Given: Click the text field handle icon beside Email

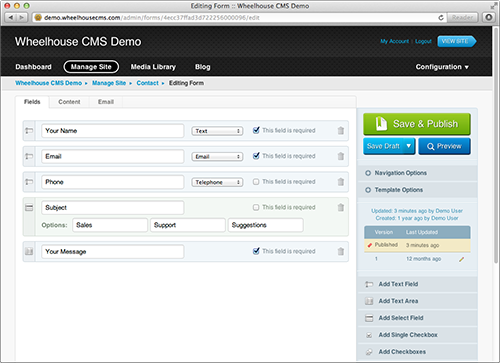Looking at the screenshot, I should pos(29,156).
